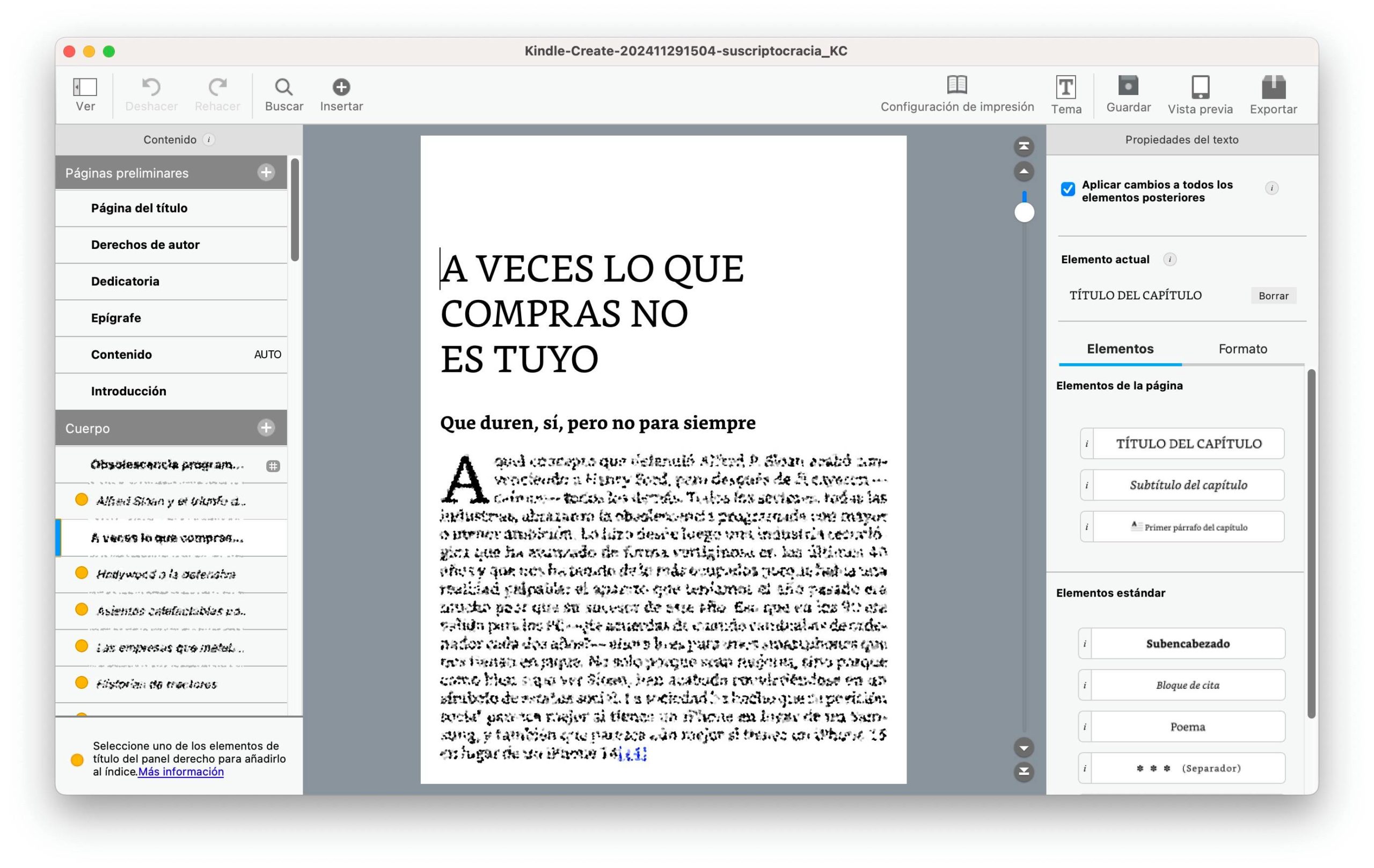Viewport: 1374px width, 868px height.
Task: Click the Borrar button
Action: (1273, 296)
